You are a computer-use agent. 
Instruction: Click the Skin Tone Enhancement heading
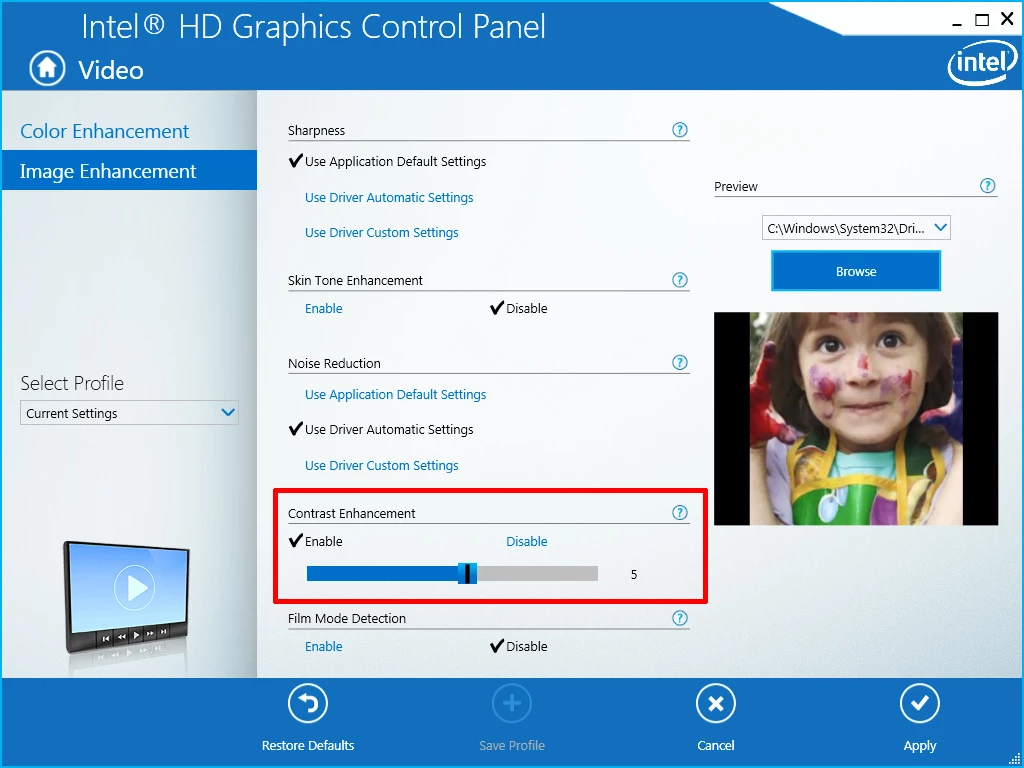355,280
